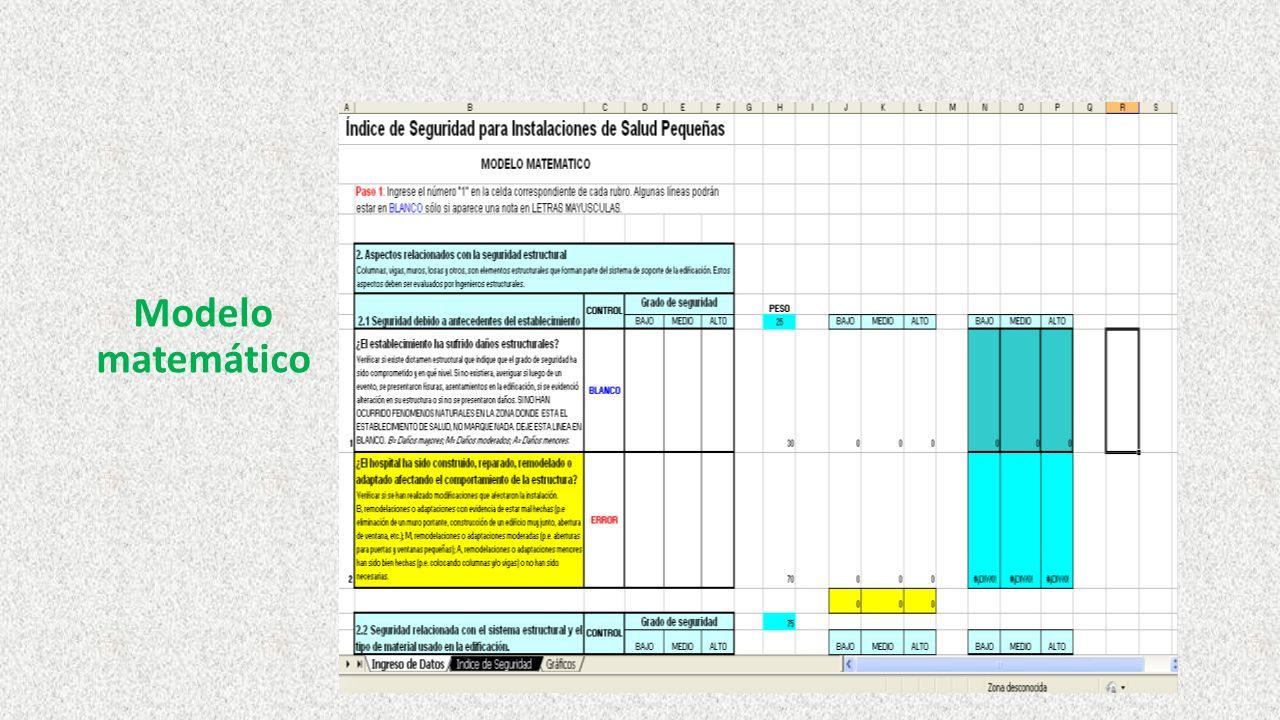The width and height of the screenshot is (1280, 720).
Task: Click the Paso 1 instruction text
Action: 537,199
